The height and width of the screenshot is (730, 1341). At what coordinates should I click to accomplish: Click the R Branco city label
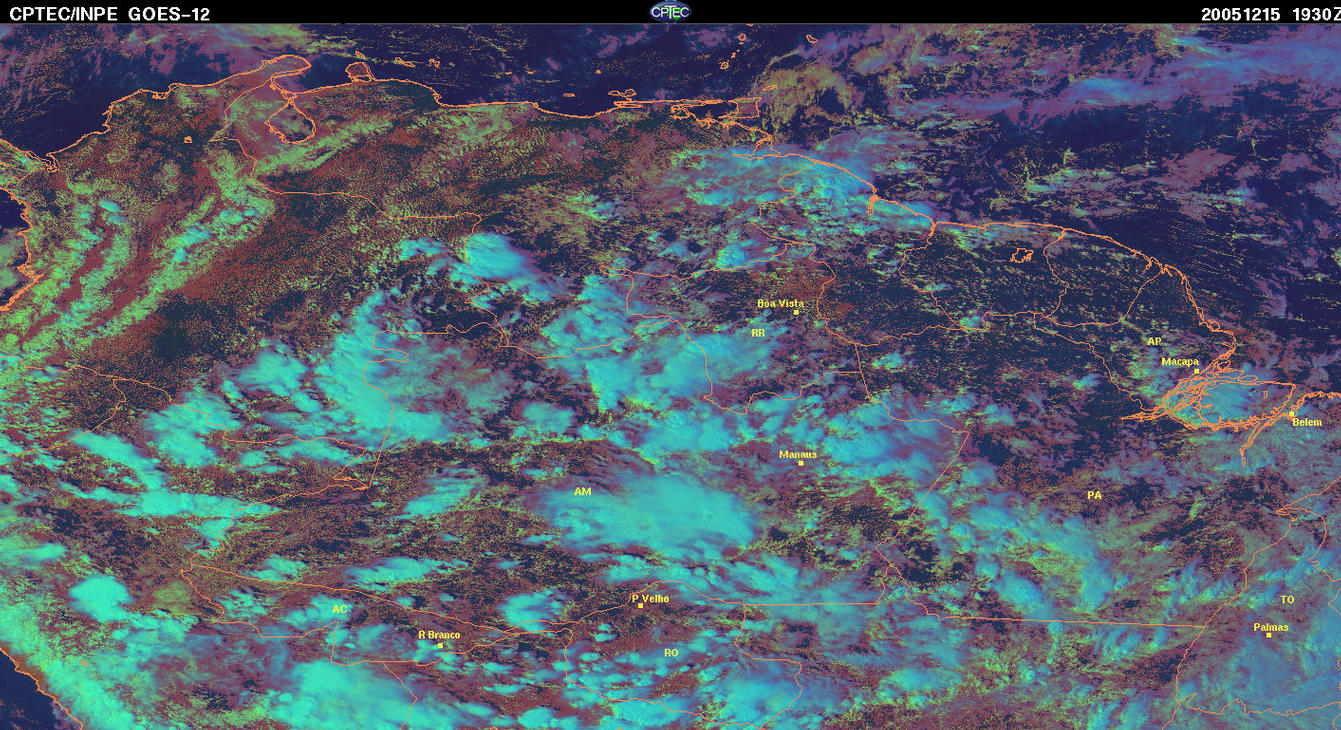tap(439, 635)
